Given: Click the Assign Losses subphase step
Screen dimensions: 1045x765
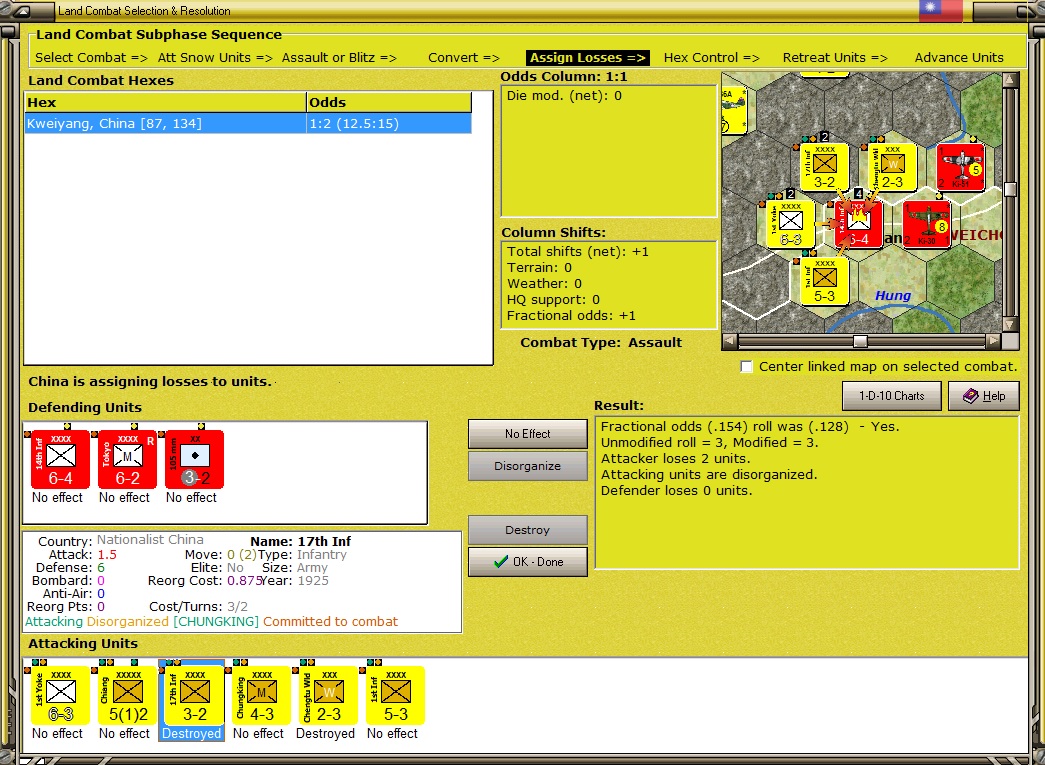Looking at the screenshot, I should (x=588, y=57).
